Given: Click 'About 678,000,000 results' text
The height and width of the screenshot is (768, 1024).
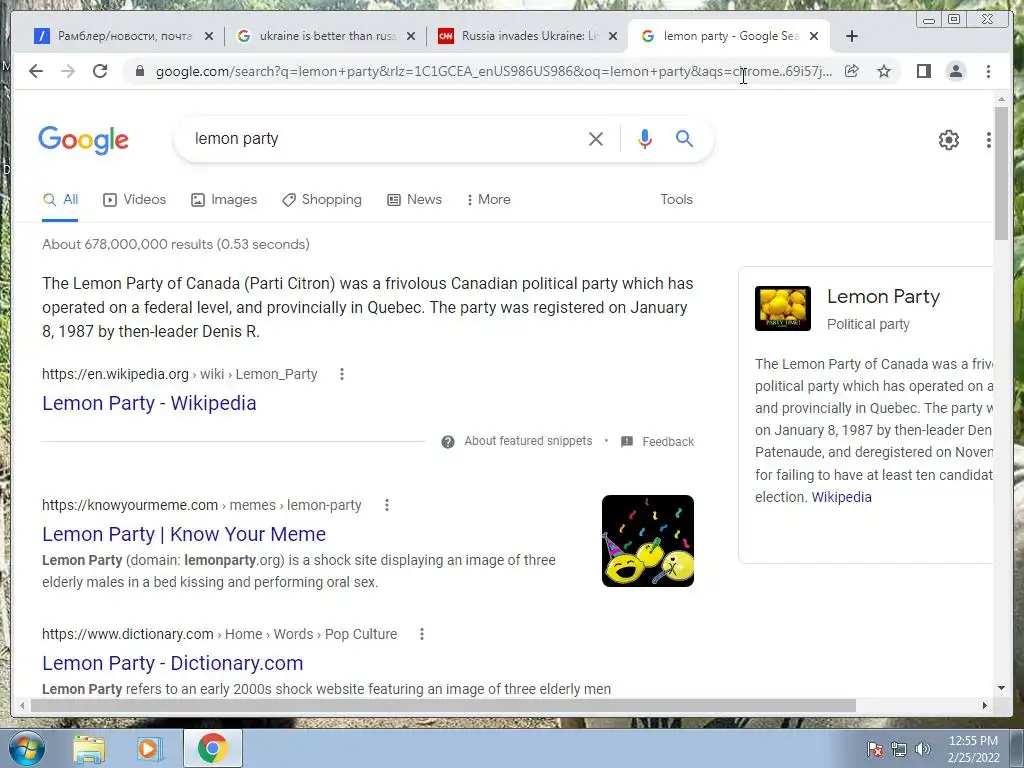Looking at the screenshot, I should [x=176, y=244].
